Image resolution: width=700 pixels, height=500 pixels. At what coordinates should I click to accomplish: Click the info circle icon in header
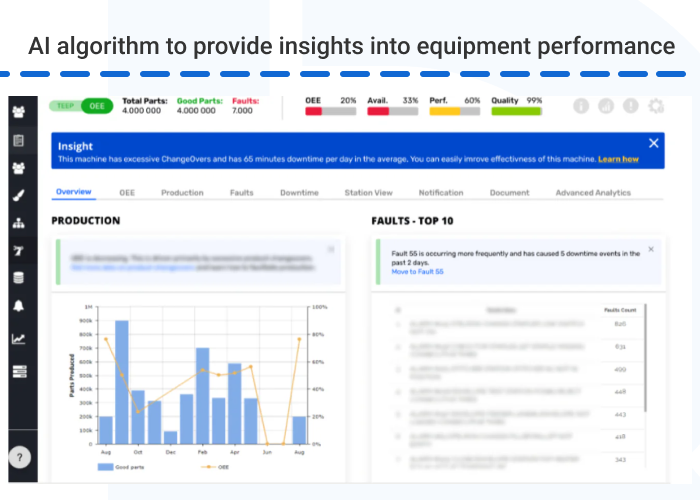click(x=581, y=106)
